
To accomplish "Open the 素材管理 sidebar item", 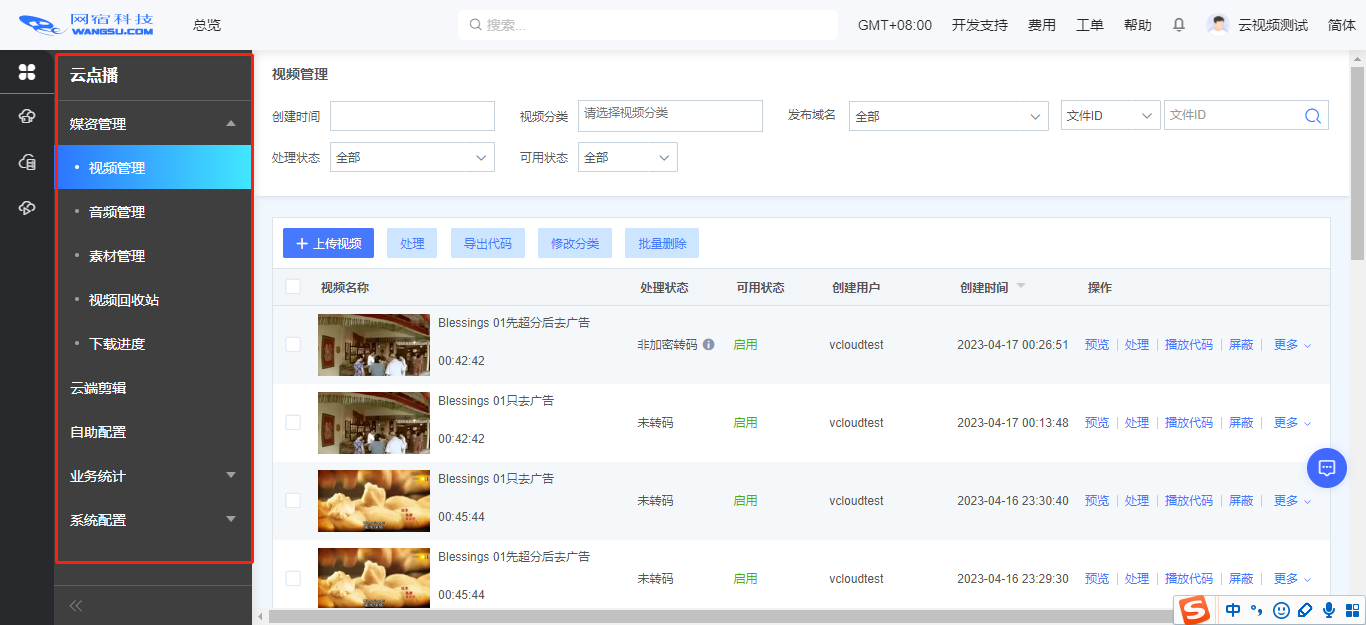I will 153,256.
